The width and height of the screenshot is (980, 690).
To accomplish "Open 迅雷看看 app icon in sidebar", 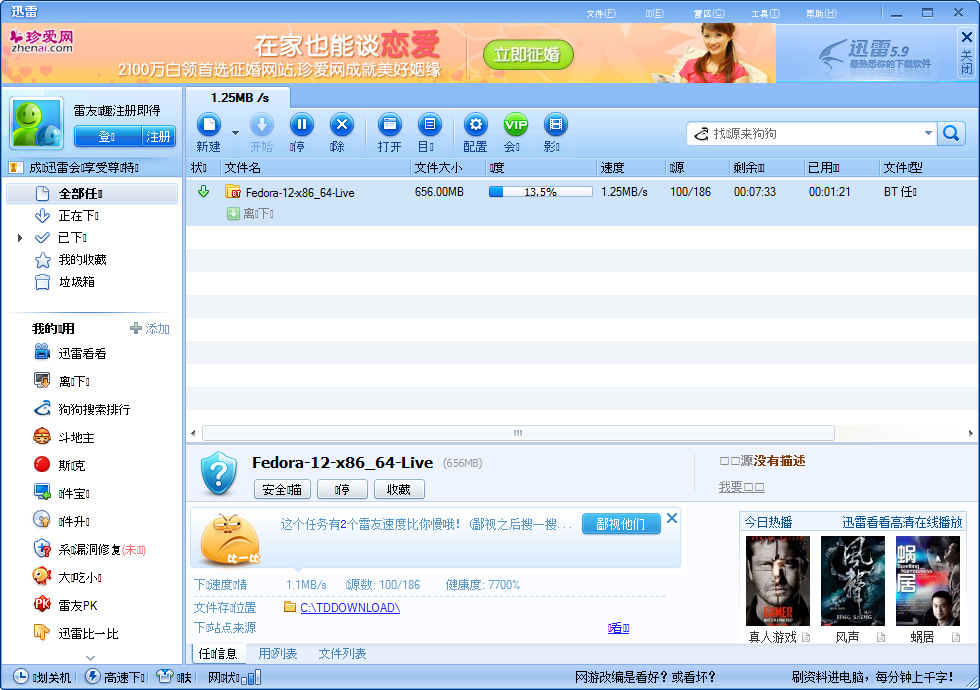I will pyautogui.click(x=42, y=352).
